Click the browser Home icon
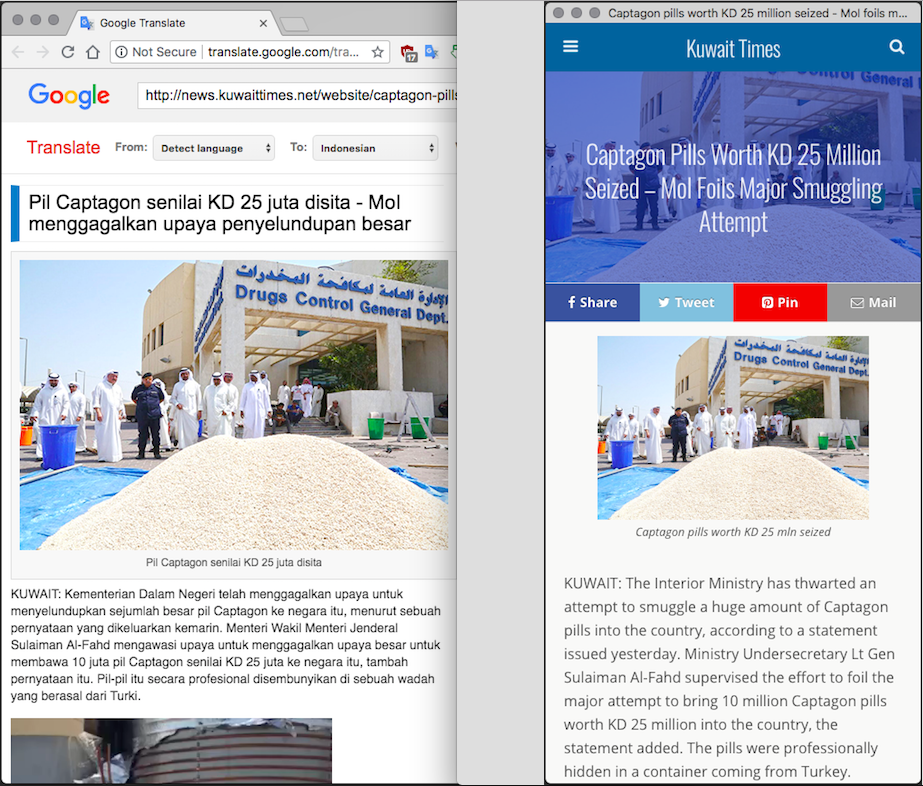This screenshot has width=923, height=786. click(x=92, y=52)
